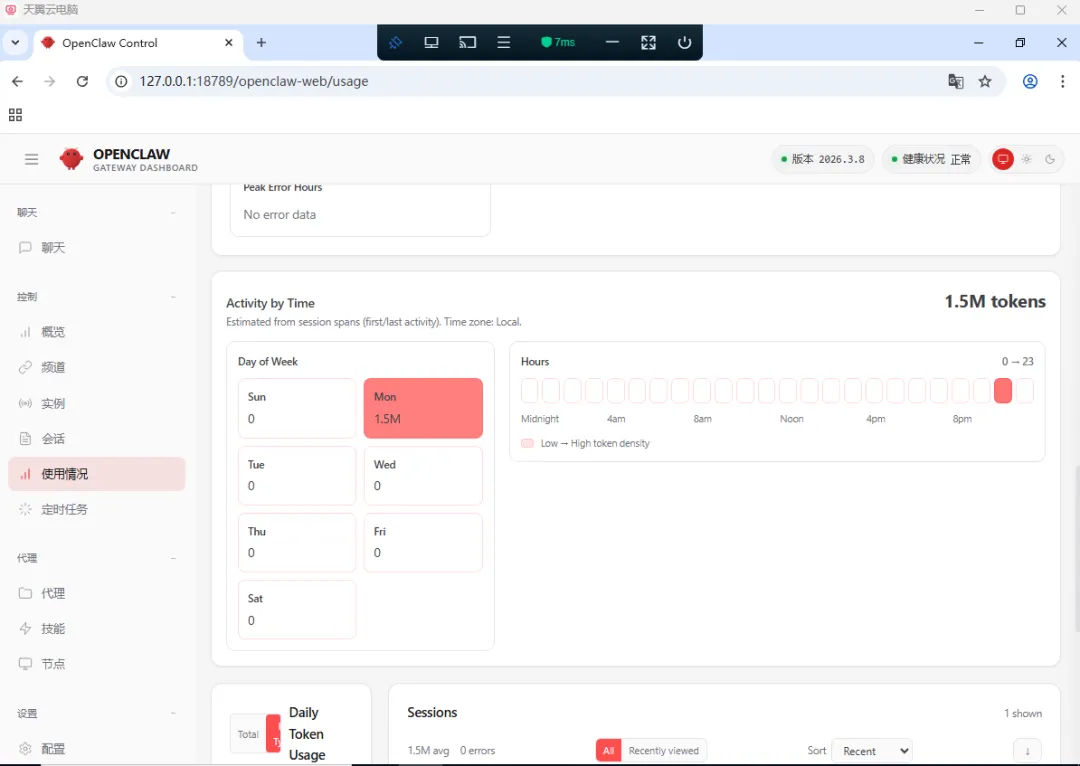Select the Fri day card

pyautogui.click(x=423, y=542)
